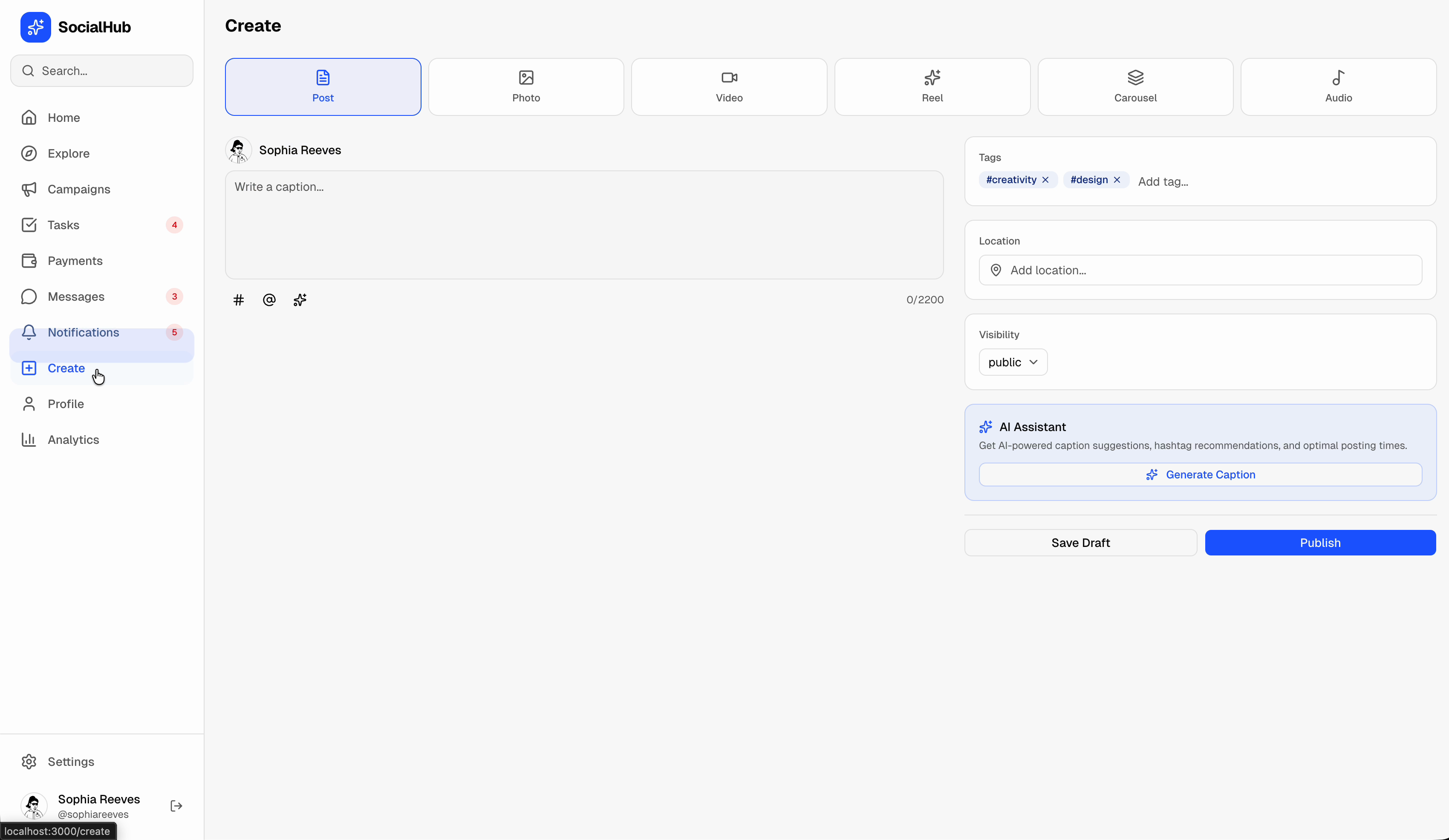The height and width of the screenshot is (840, 1449).
Task: Log out using the sidebar icon
Action: (176, 805)
